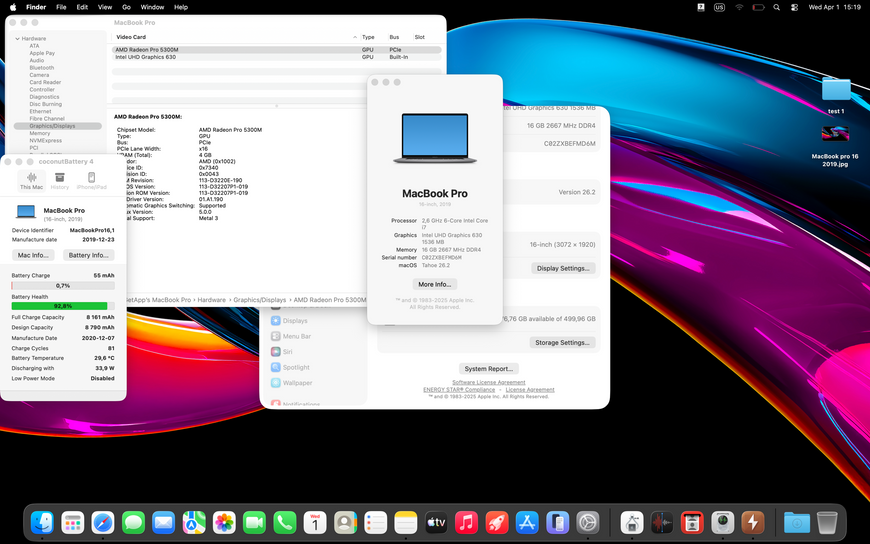Open the Downloads folder in Dock

[x=797, y=522]
